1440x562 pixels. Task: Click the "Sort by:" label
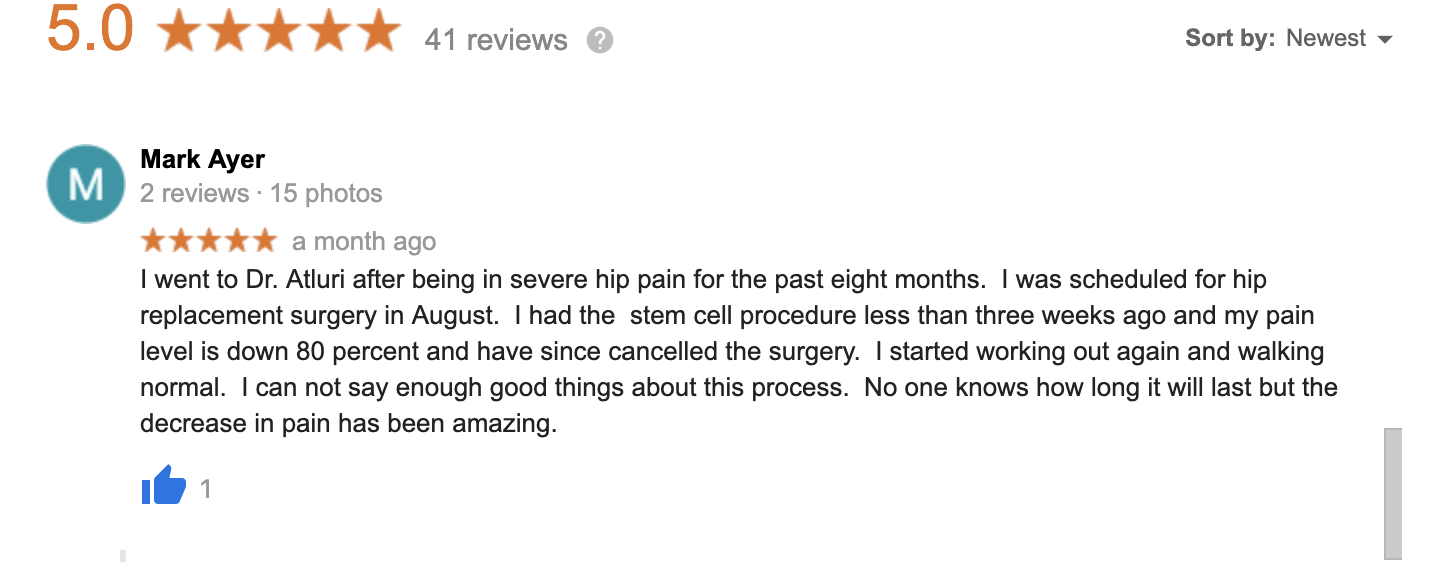point(1230,38)
